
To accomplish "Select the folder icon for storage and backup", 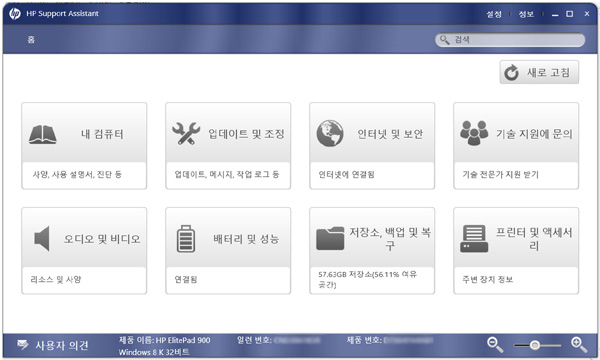I will click(330, 238).
